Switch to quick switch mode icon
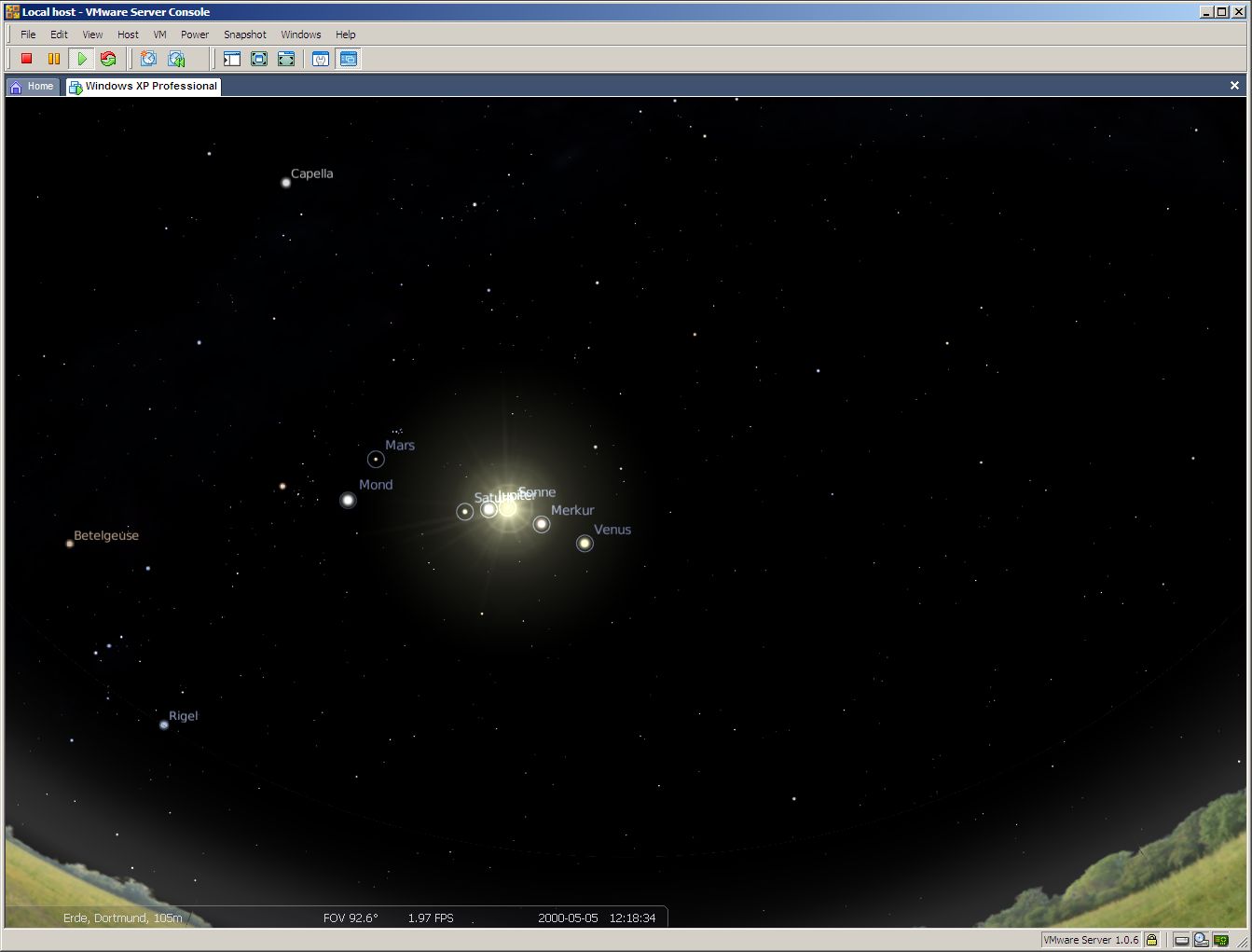 point(286,59)
